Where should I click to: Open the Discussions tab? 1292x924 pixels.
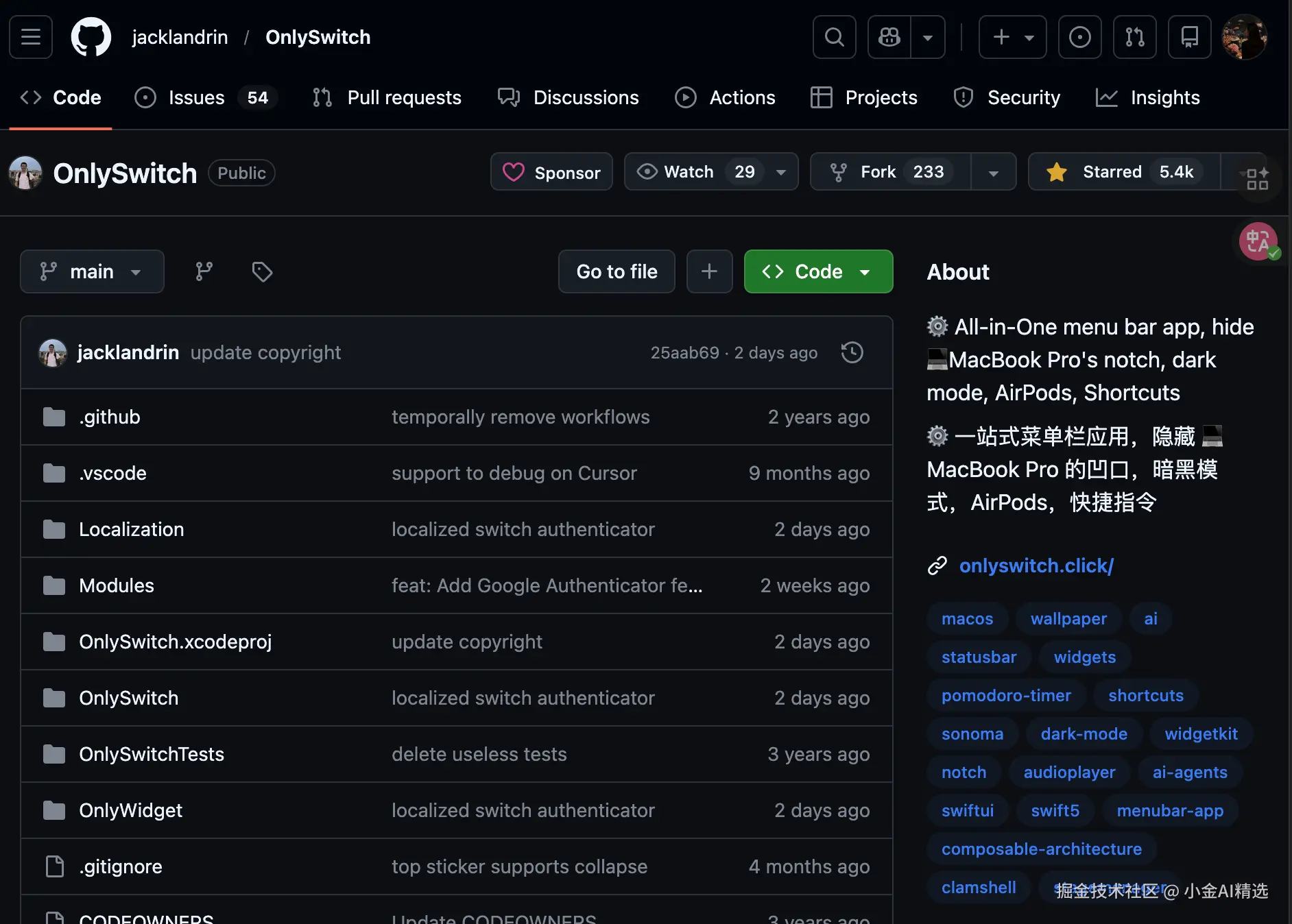(x=569, y=97)
